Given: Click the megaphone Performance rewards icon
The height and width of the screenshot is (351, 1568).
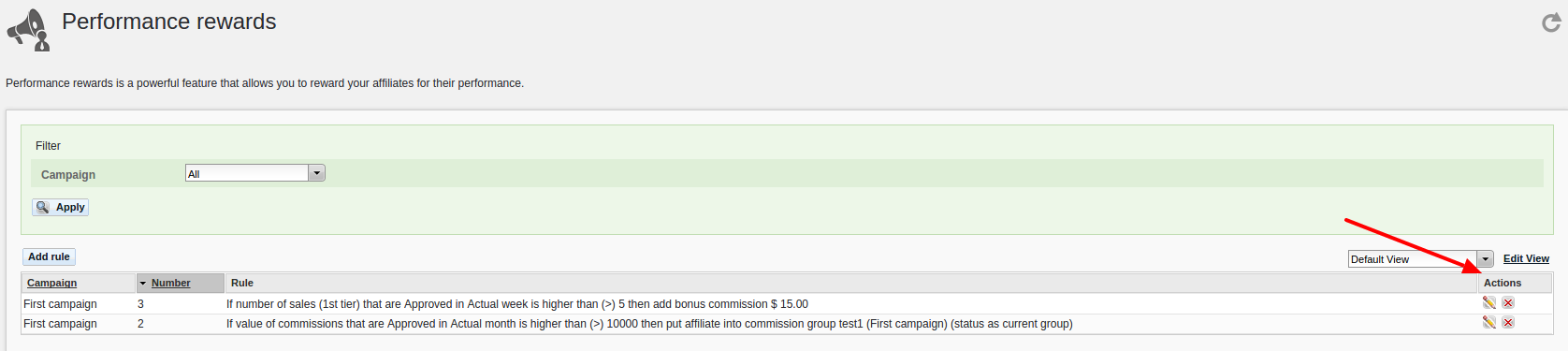Looking at the screenshot, I should 28,30.
